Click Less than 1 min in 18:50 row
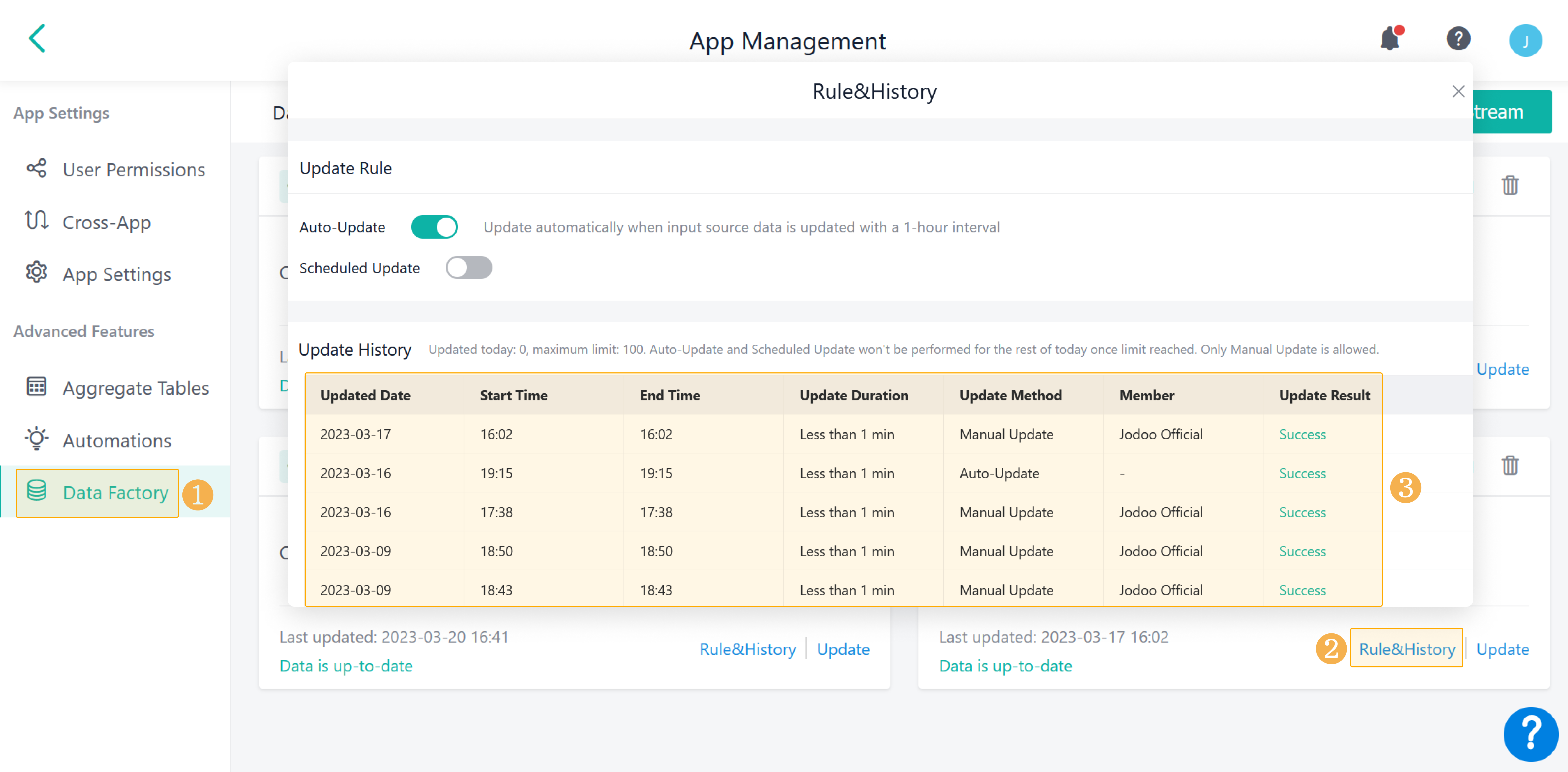Screen dimensions: 1568x772 tap(847, 551)
